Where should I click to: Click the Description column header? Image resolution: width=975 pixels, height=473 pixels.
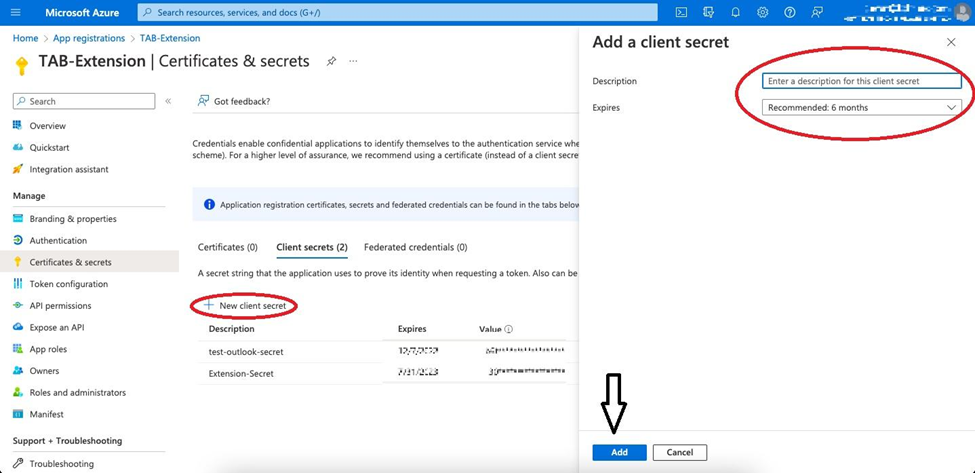(231, 329)
